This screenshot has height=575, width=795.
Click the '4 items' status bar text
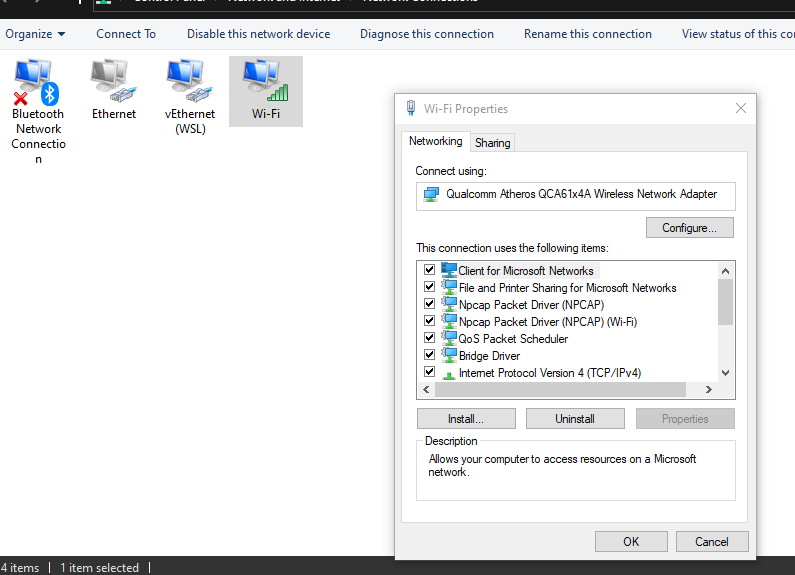coord(20,568)
